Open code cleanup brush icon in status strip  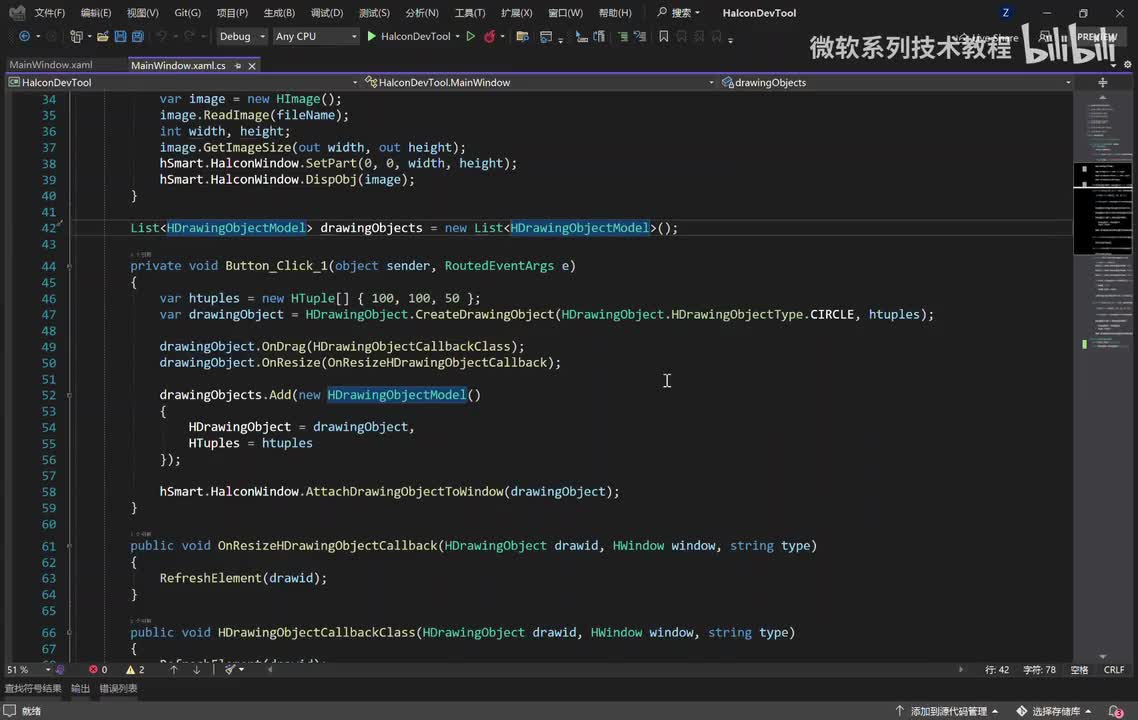point(230,669)
